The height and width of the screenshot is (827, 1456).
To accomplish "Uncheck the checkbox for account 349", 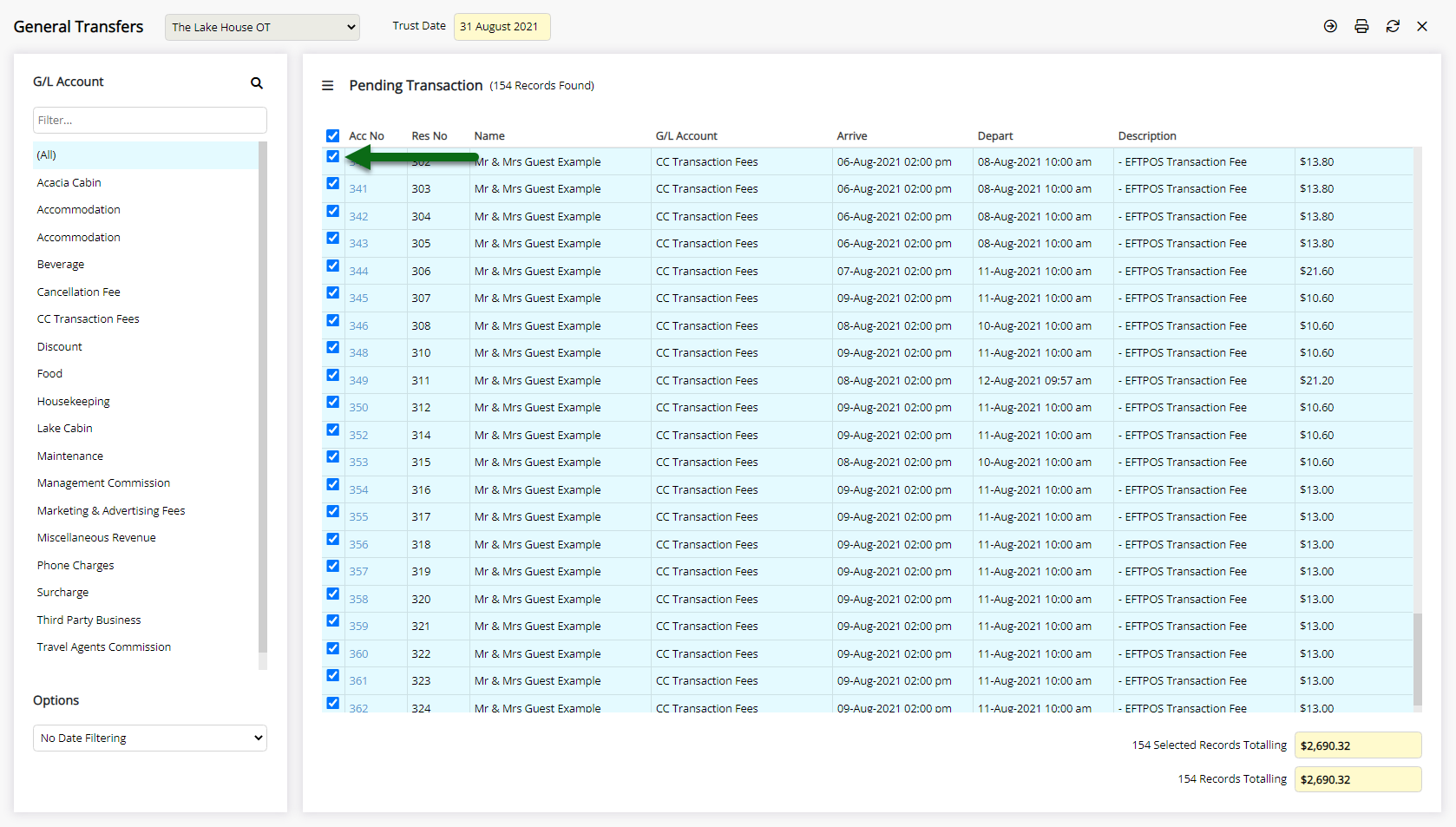I will tap(332, 375).
